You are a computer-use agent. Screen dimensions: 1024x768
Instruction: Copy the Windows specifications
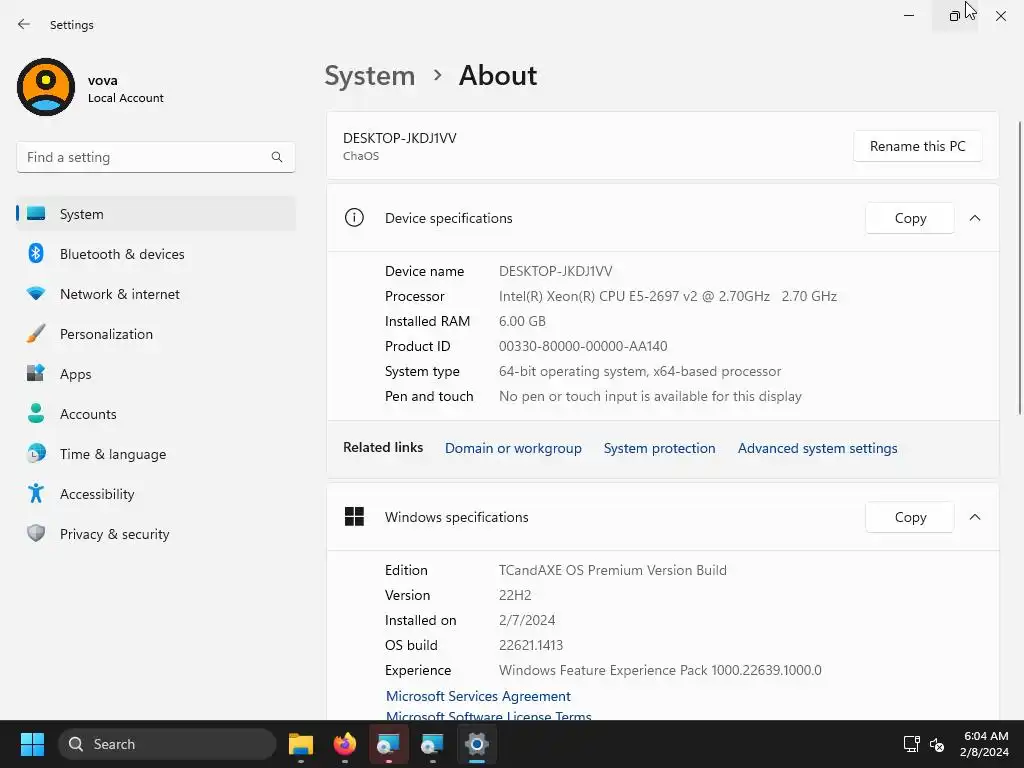coord(910,517)
